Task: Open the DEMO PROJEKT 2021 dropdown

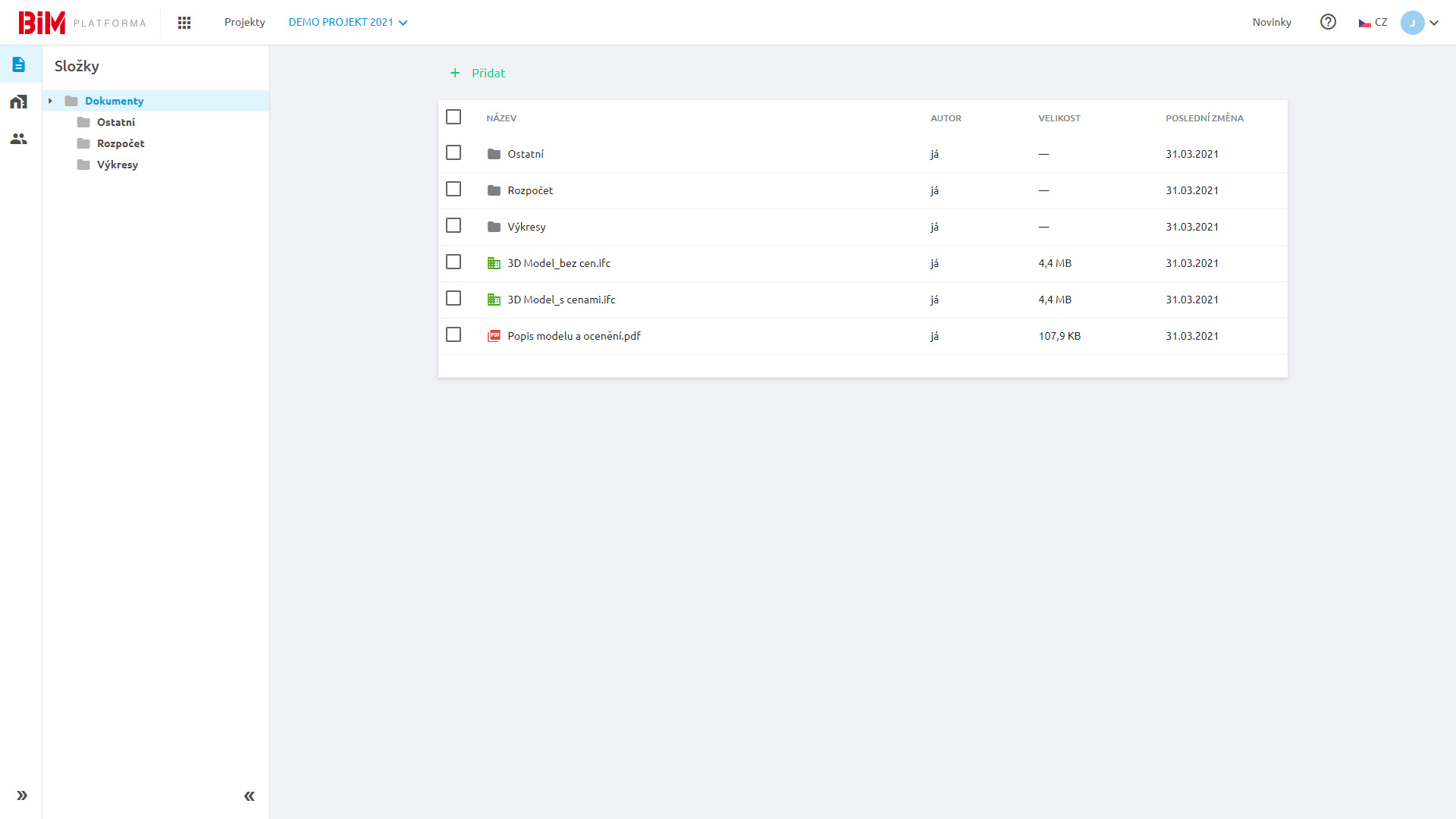Action: [348, 23]
